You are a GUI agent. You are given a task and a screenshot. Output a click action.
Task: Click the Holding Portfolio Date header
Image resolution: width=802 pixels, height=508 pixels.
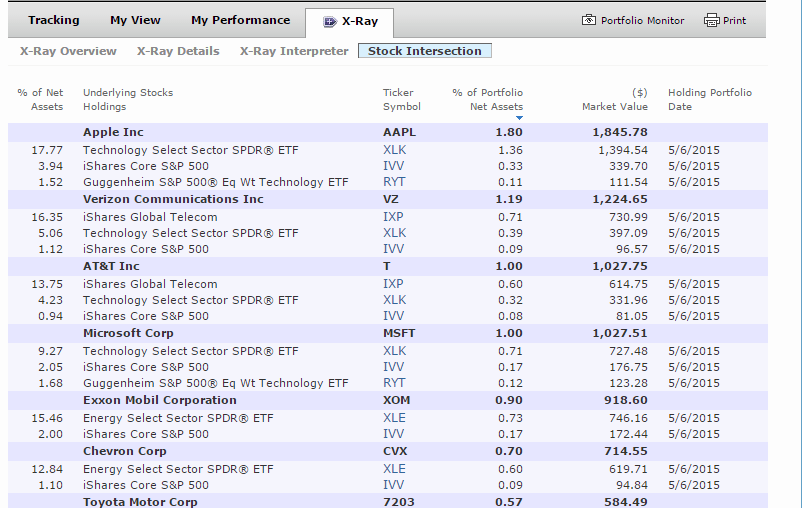click(x=710, y=99)
